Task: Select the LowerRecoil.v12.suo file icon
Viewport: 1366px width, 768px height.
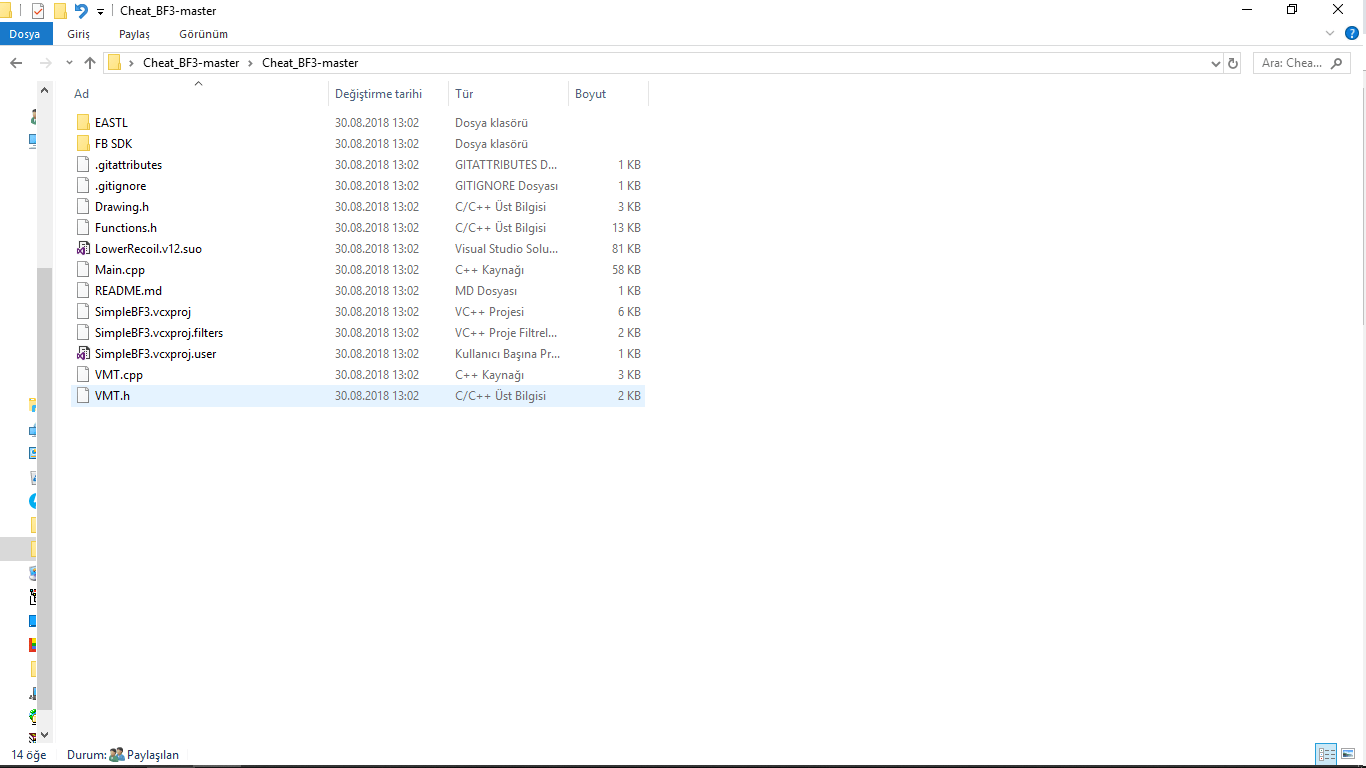Action: 83,249
